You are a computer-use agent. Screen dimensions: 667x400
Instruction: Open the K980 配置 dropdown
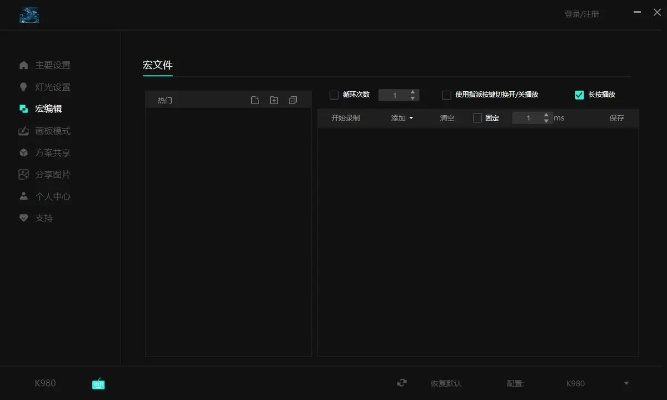(596, 383)
